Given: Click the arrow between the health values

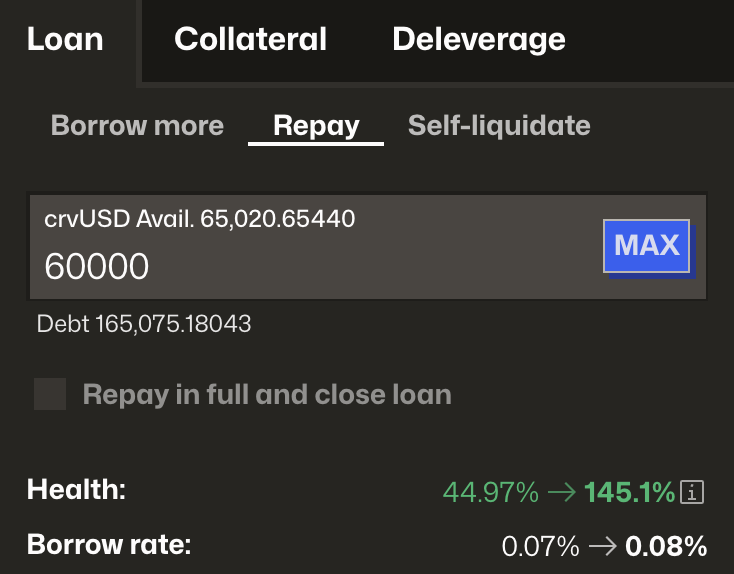Looking at the screenshot, I should tap(562, 492).
